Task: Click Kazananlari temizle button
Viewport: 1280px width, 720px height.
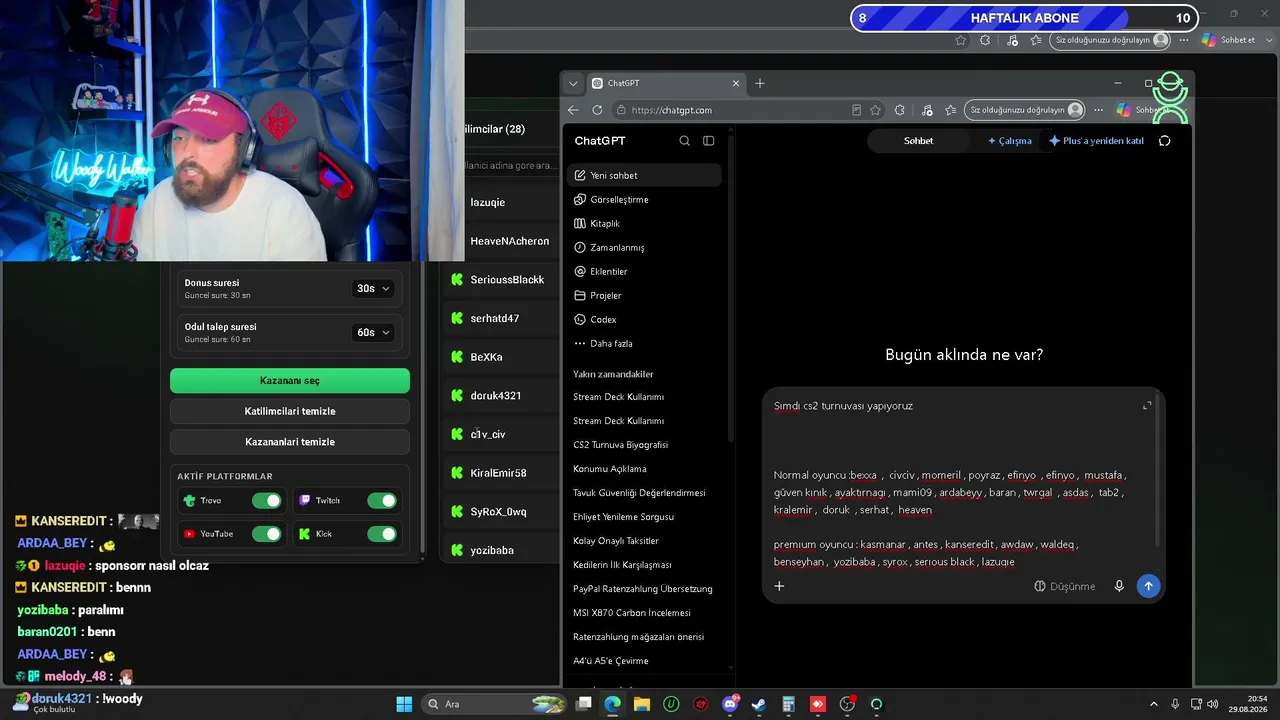Action: pyautogui.click(x=290, y=442)
